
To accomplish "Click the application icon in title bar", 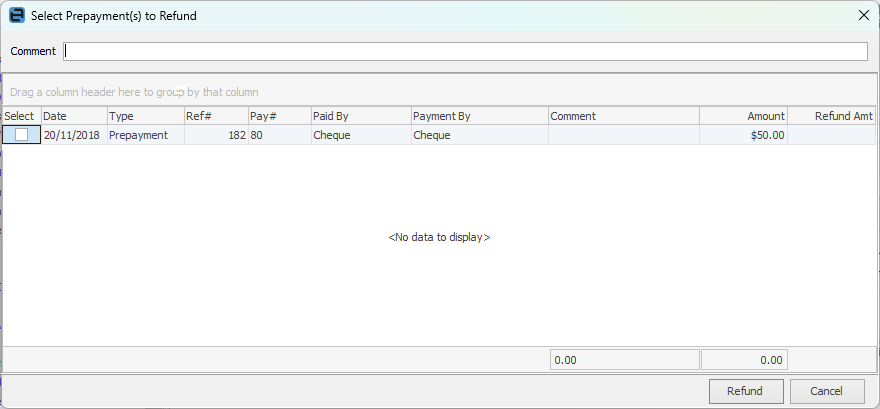I will tap(17, 16).
